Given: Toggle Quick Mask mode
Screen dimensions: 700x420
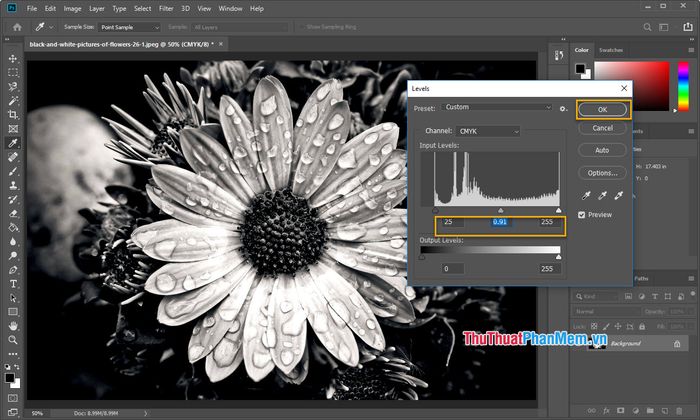Looking at the screenshot, I should tap(13, 398).
